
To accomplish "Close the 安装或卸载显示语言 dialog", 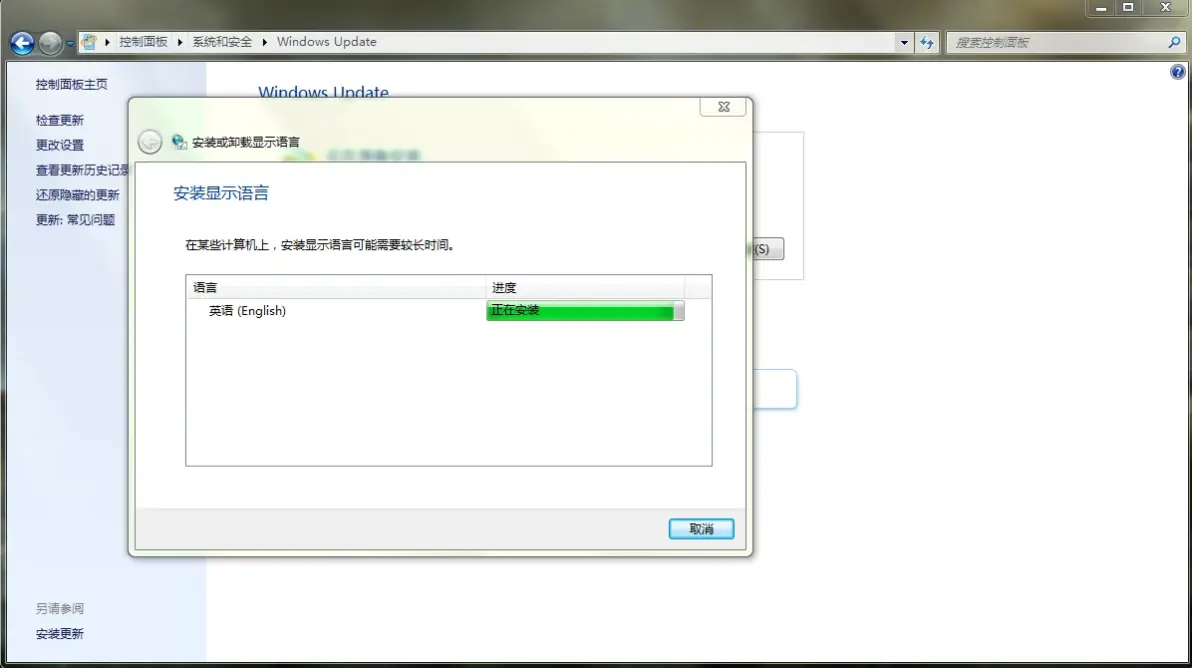I will 724,107.
